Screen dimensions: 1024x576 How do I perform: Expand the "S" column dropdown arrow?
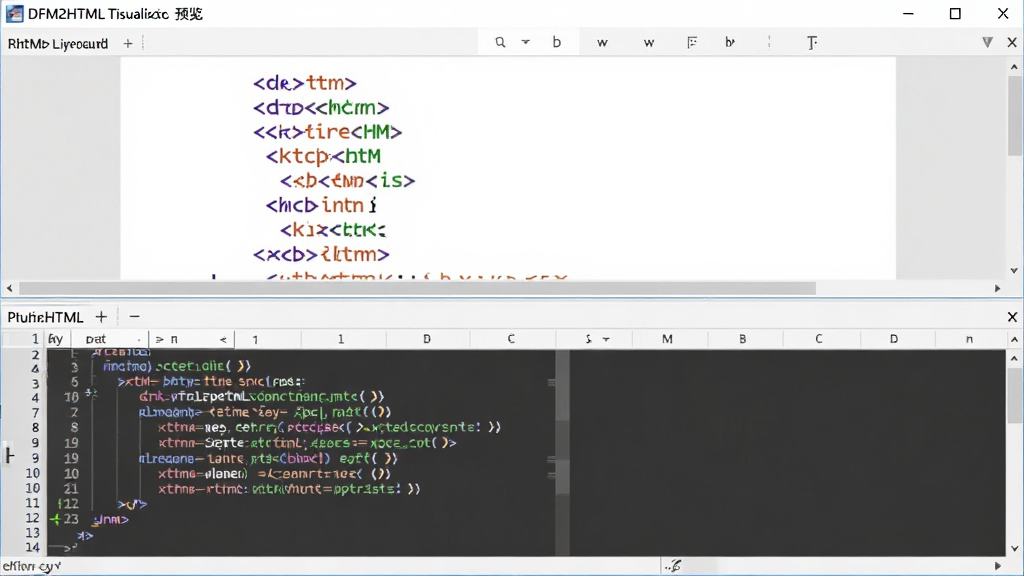[x=606, y=339]
